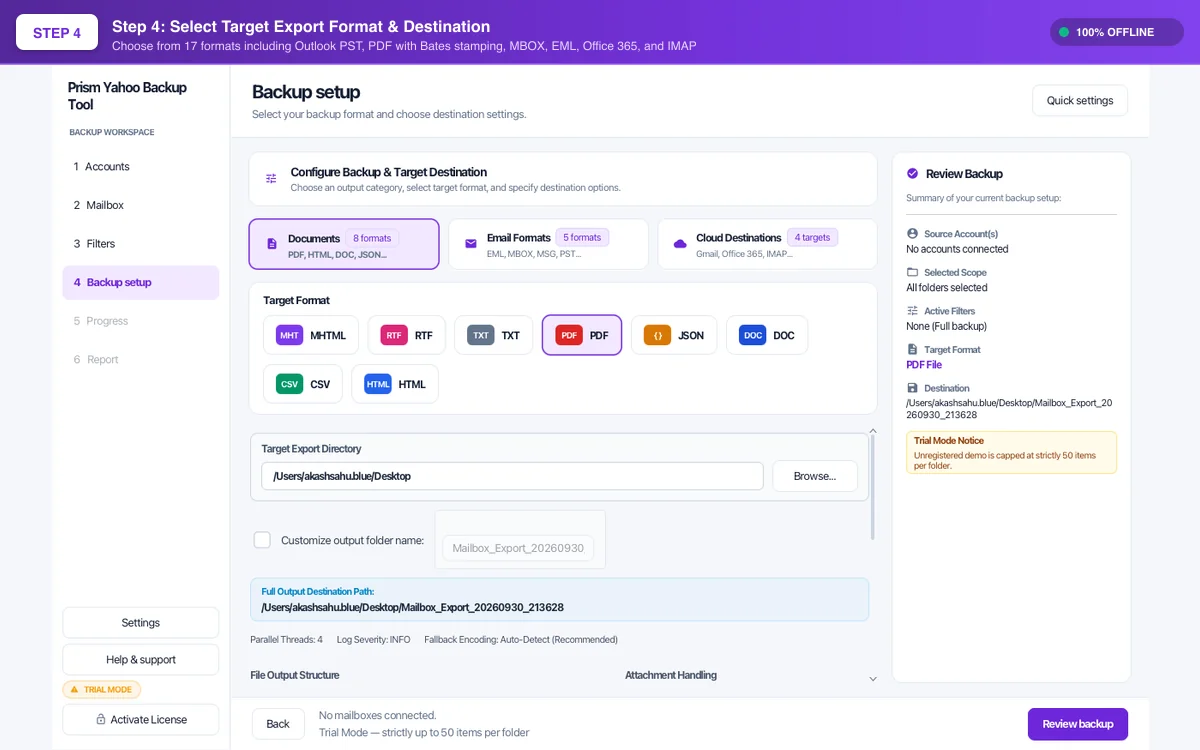The width and height of the screenshot is (1200, 750).
Task: Choose the CSV target format
Action: pyautogui.click(x=303, y=384)
